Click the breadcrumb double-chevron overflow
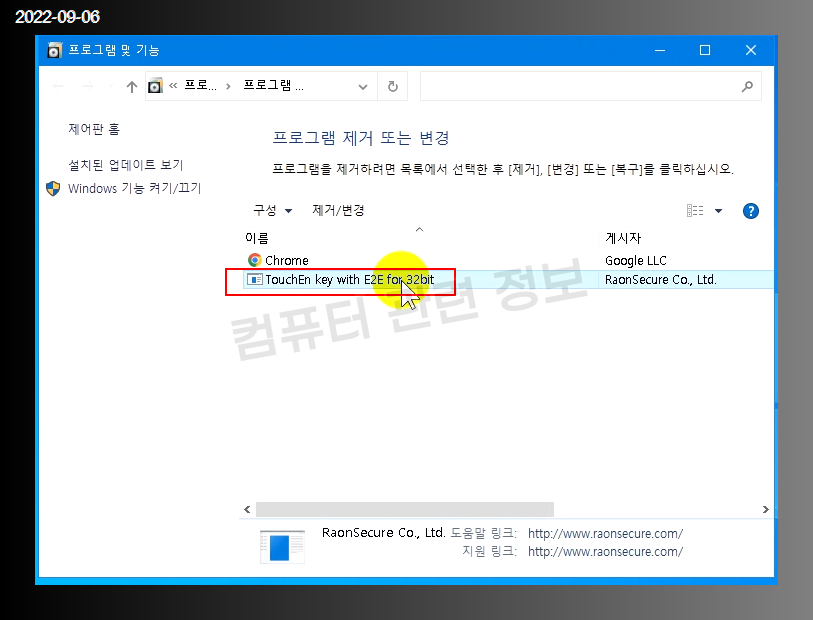The height and width of the screenshot is (620, 813). point(173,86)
